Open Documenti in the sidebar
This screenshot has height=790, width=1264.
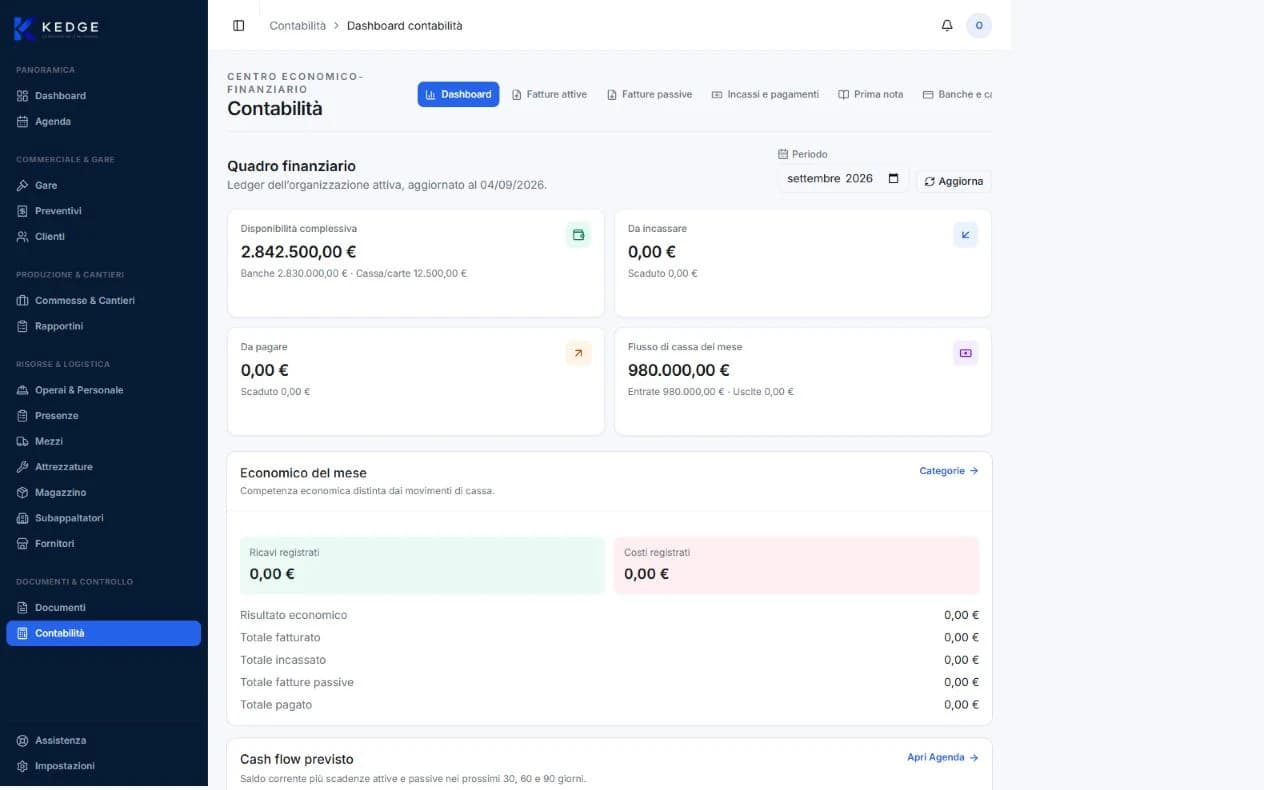pyautogui.click(x=104, y=608)
